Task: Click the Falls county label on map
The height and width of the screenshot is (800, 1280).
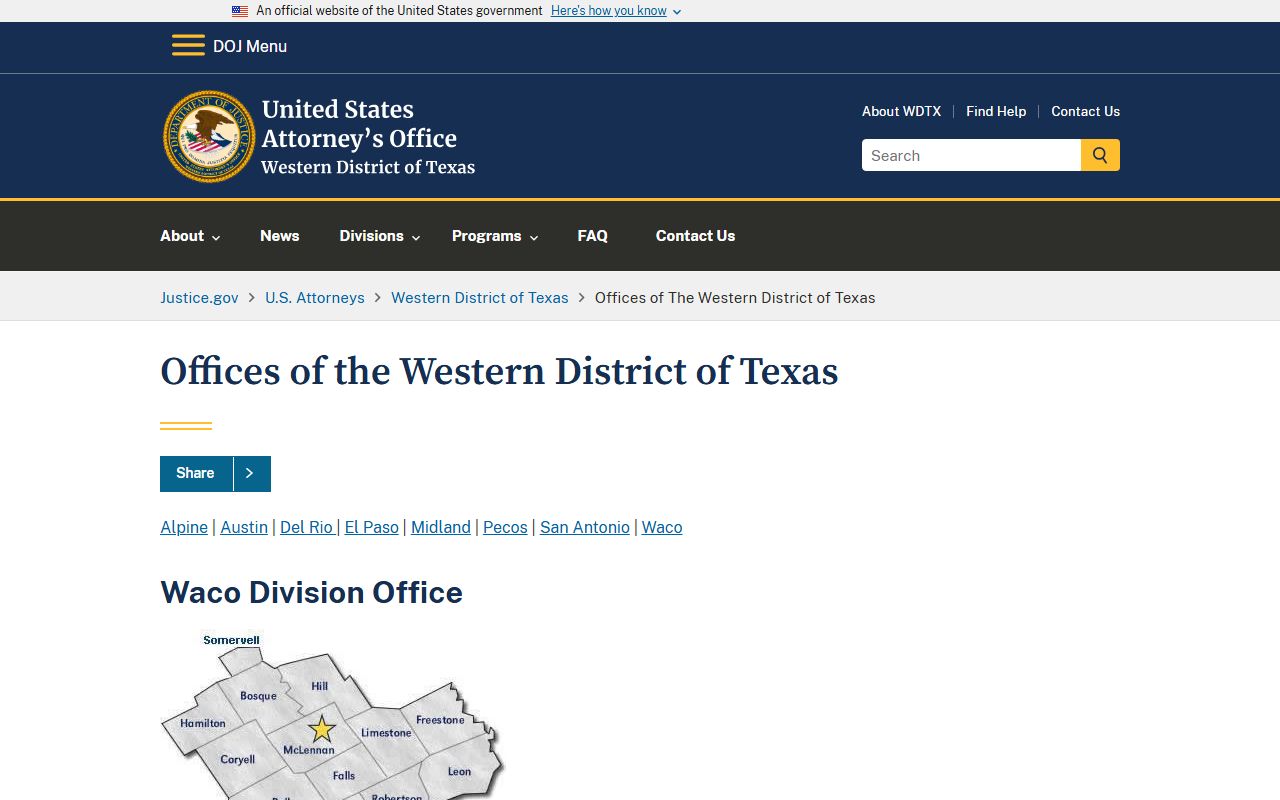Action: tap(344, 776)
